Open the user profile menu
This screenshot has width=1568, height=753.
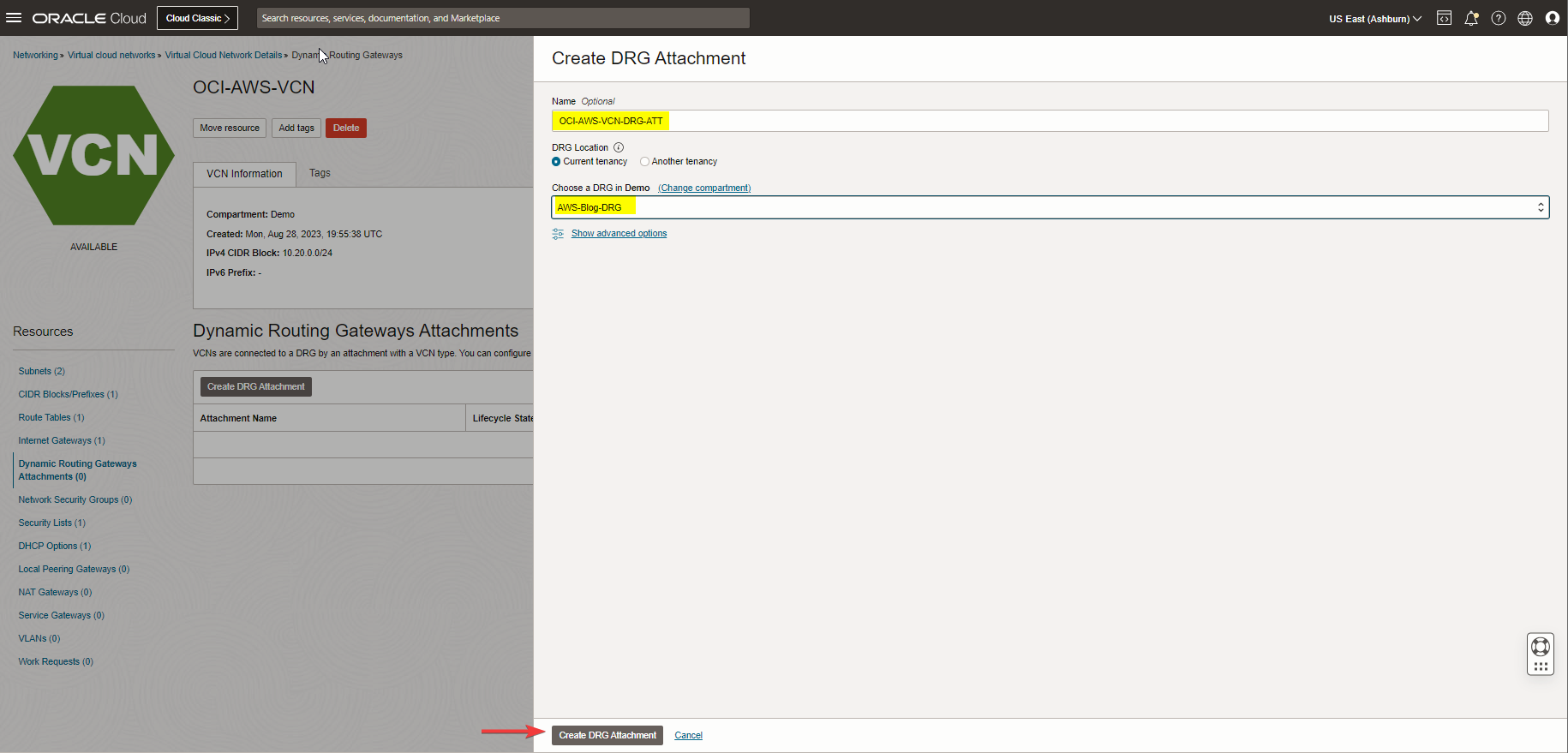click(x=1552, y=18)
